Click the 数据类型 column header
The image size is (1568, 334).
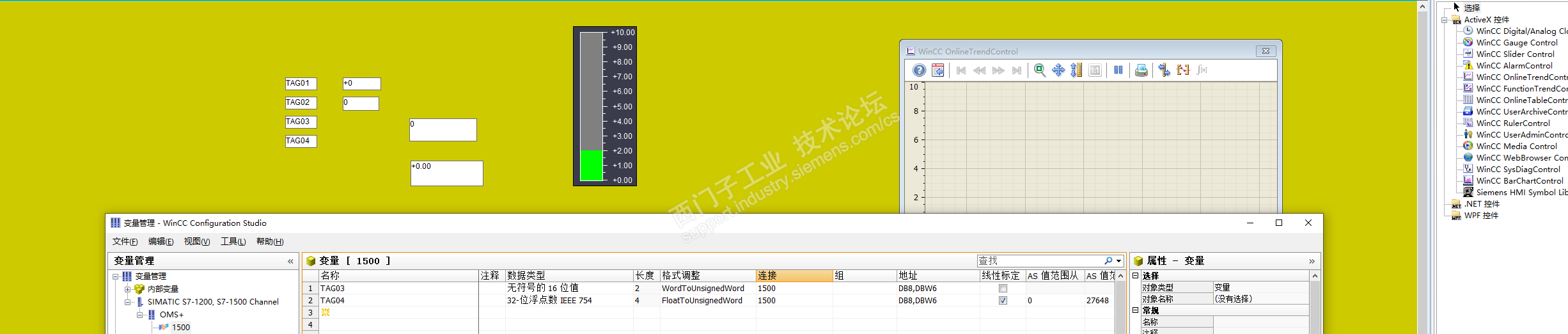click(x=569, y=276)
